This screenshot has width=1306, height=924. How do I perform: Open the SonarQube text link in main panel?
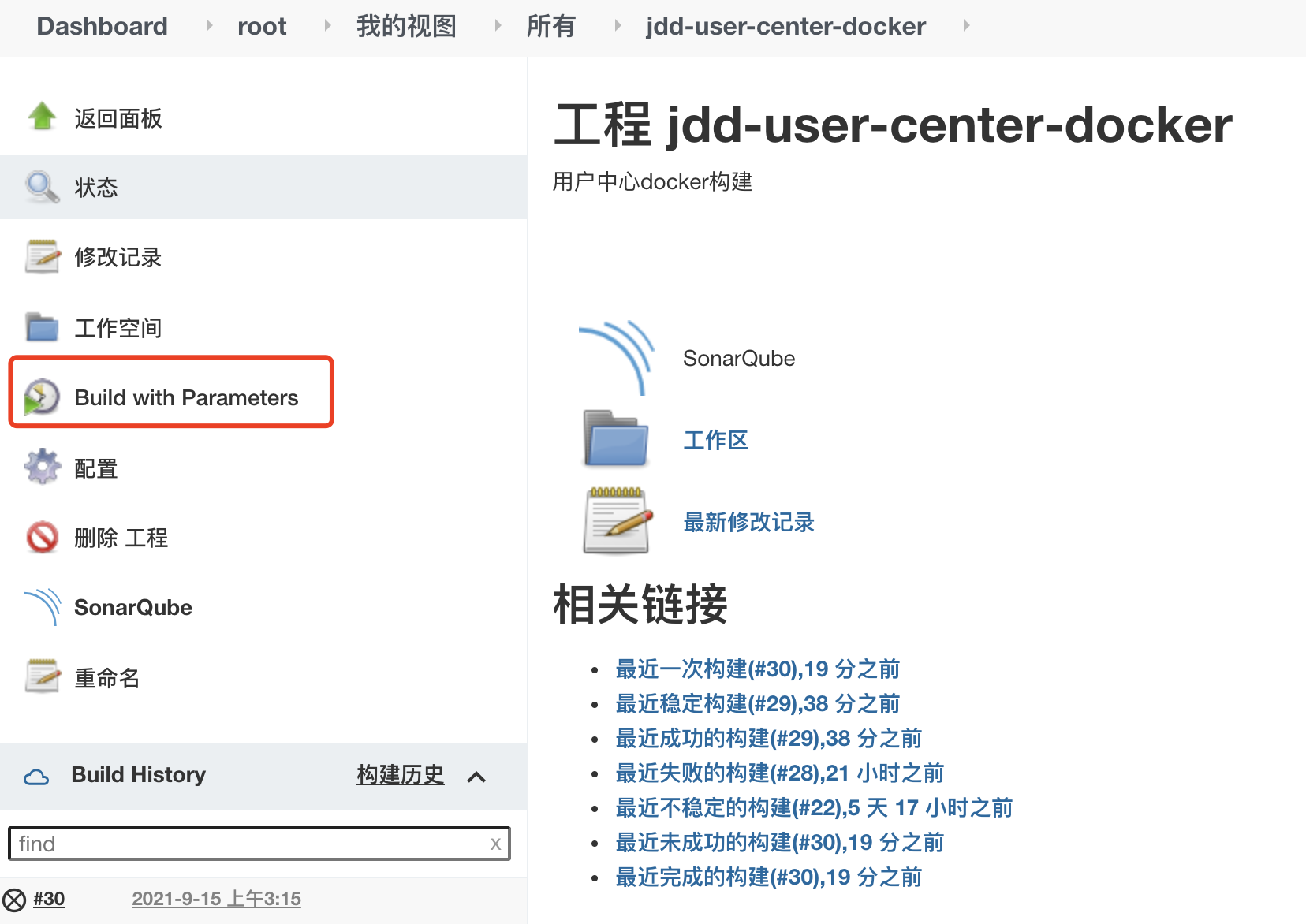coord(739,358)
